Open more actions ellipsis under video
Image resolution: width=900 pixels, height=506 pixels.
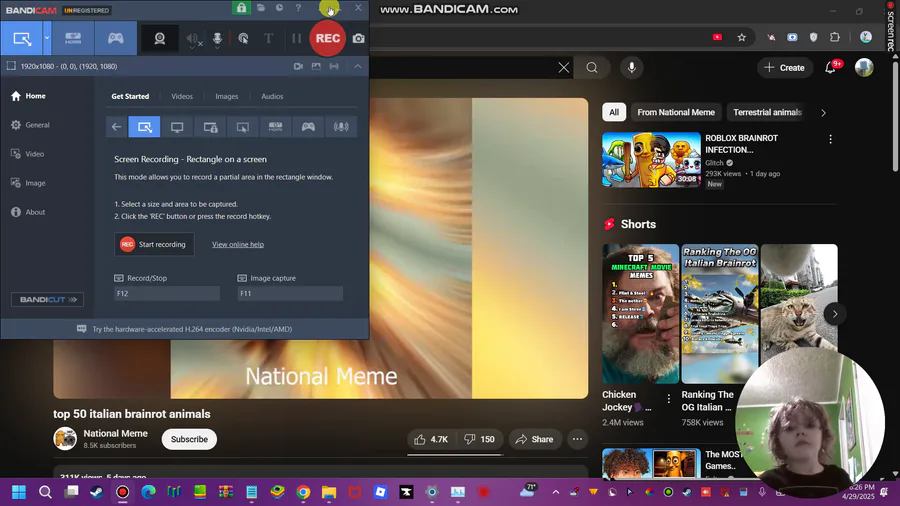point(577,439)
